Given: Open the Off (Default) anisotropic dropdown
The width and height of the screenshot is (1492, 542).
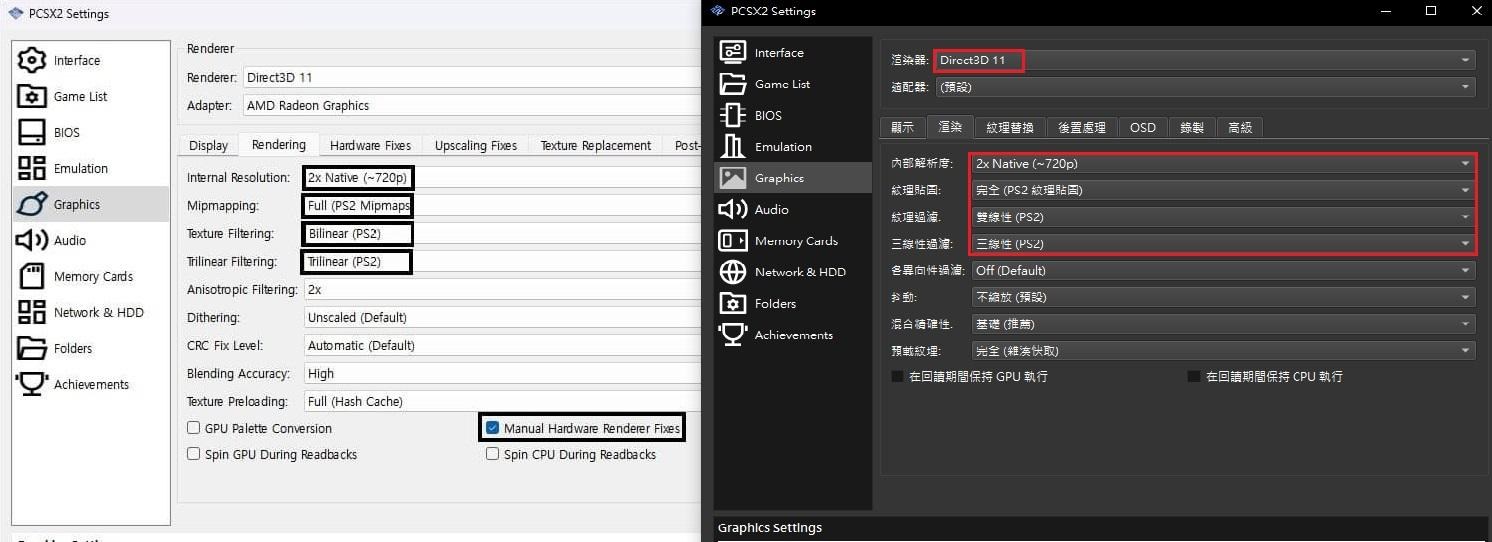Looking at the screenshot, I should click(1222, 270).
